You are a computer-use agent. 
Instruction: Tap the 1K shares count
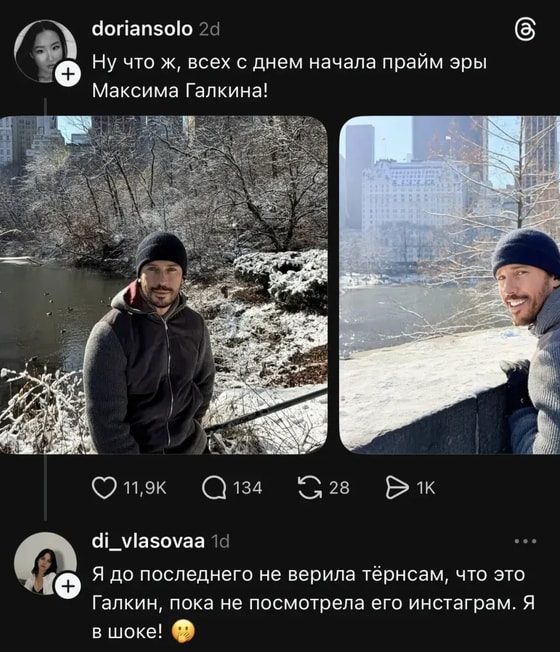point(426,488)
